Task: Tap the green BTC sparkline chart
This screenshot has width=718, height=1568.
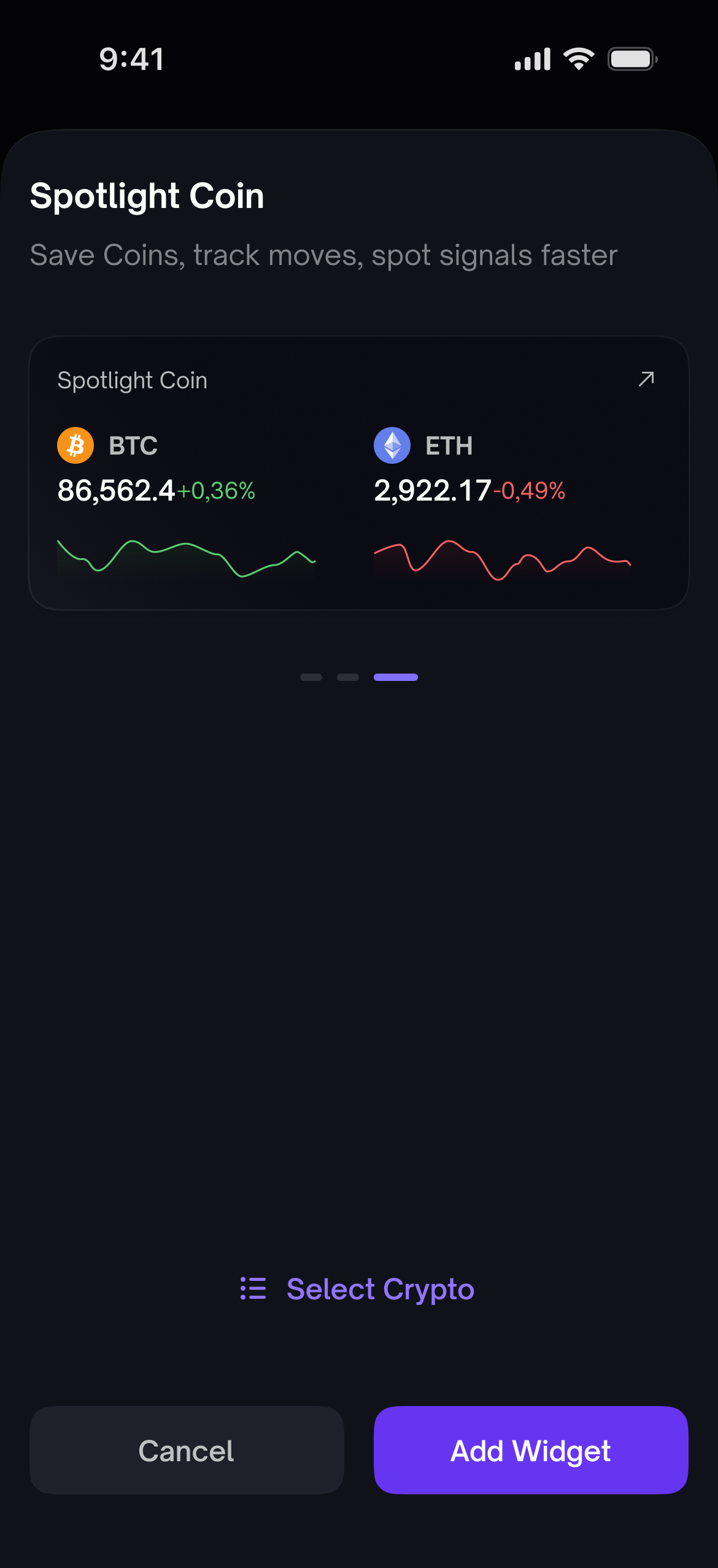Action: pos(186,558)
